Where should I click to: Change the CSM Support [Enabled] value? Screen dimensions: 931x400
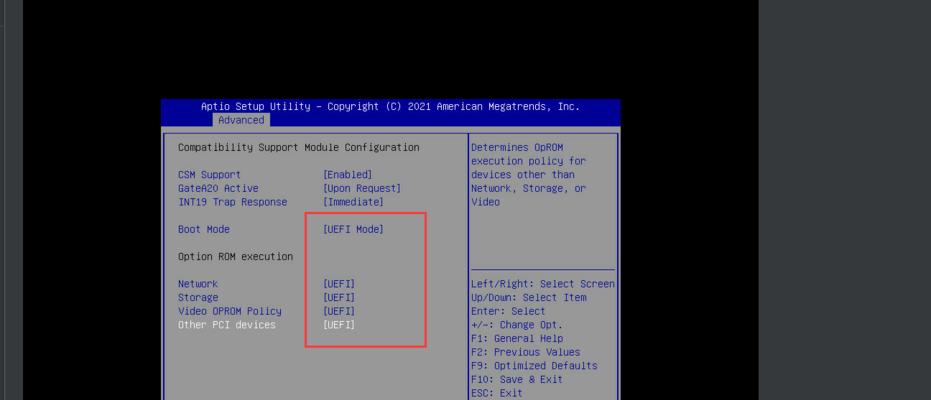click(347, 174)
